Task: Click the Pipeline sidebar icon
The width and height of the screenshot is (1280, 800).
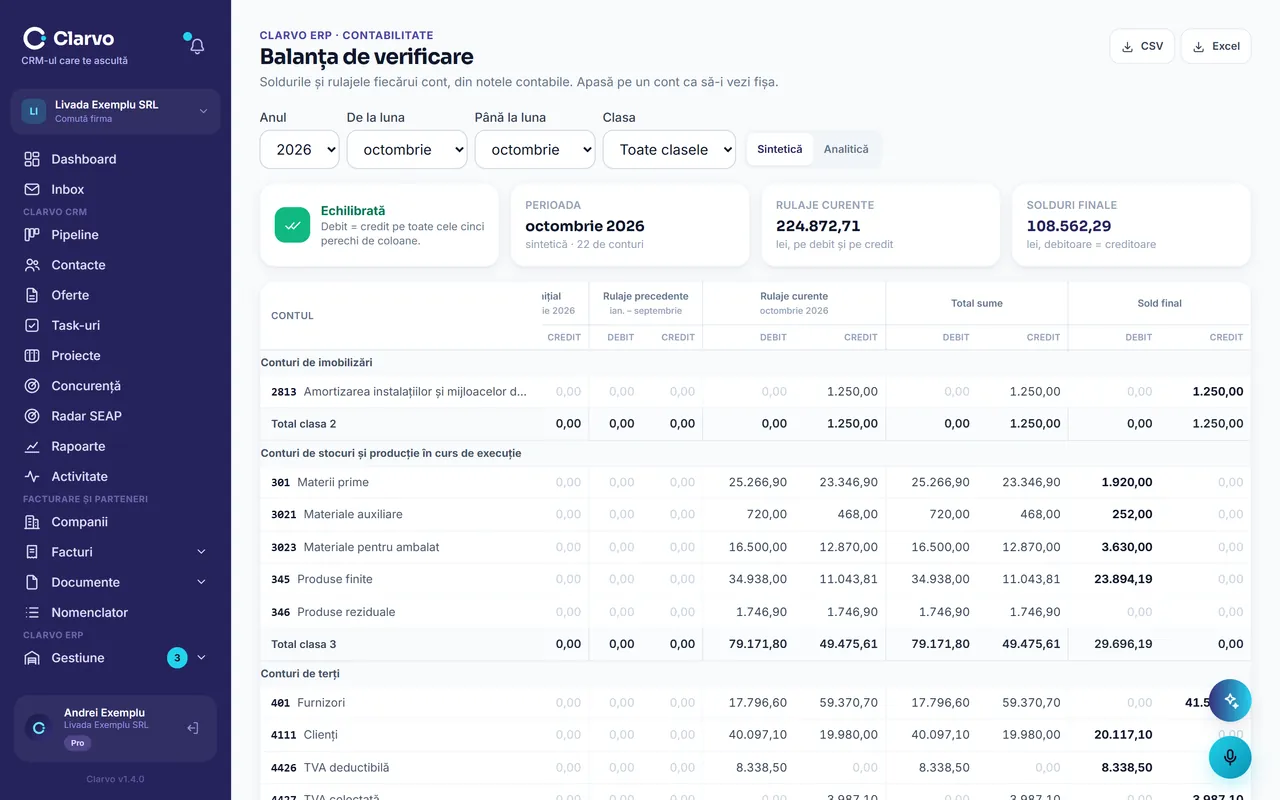Action: 32,235
